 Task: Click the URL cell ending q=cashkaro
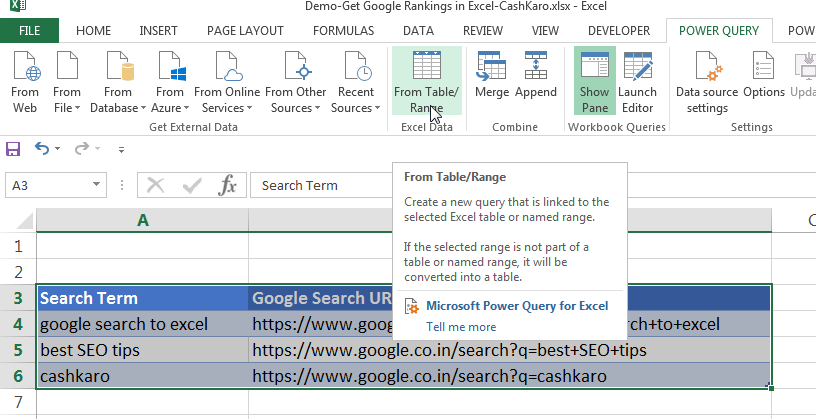510,376
